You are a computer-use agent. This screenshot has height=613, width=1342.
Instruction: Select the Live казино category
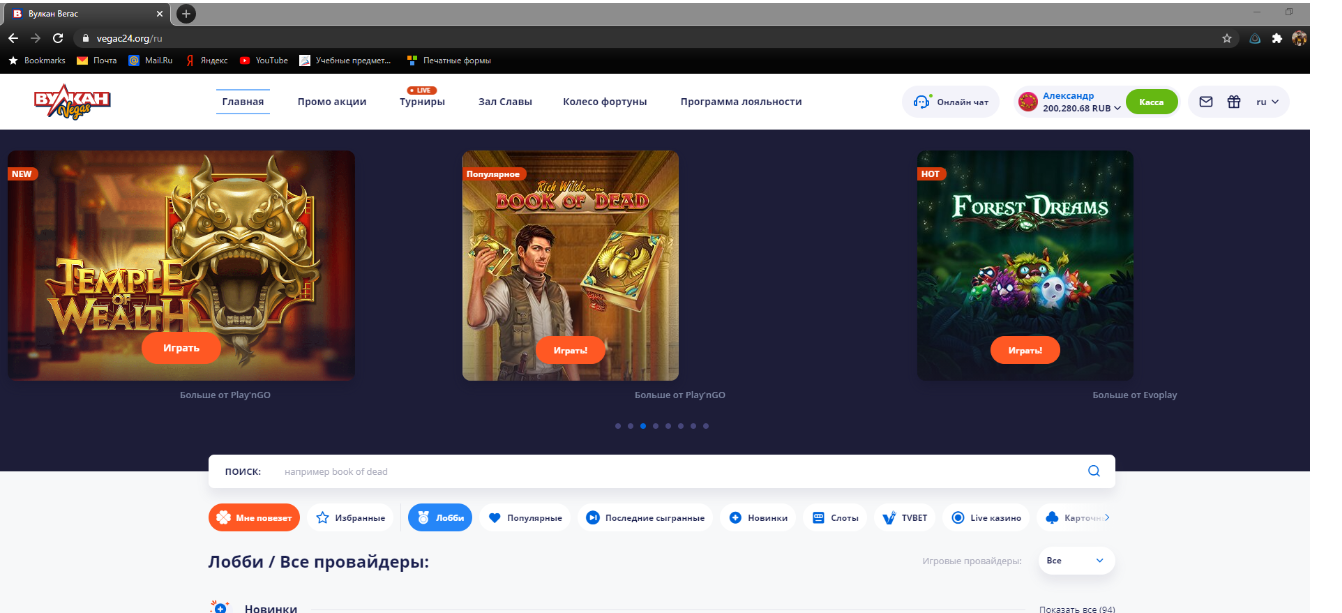point(986,518)
